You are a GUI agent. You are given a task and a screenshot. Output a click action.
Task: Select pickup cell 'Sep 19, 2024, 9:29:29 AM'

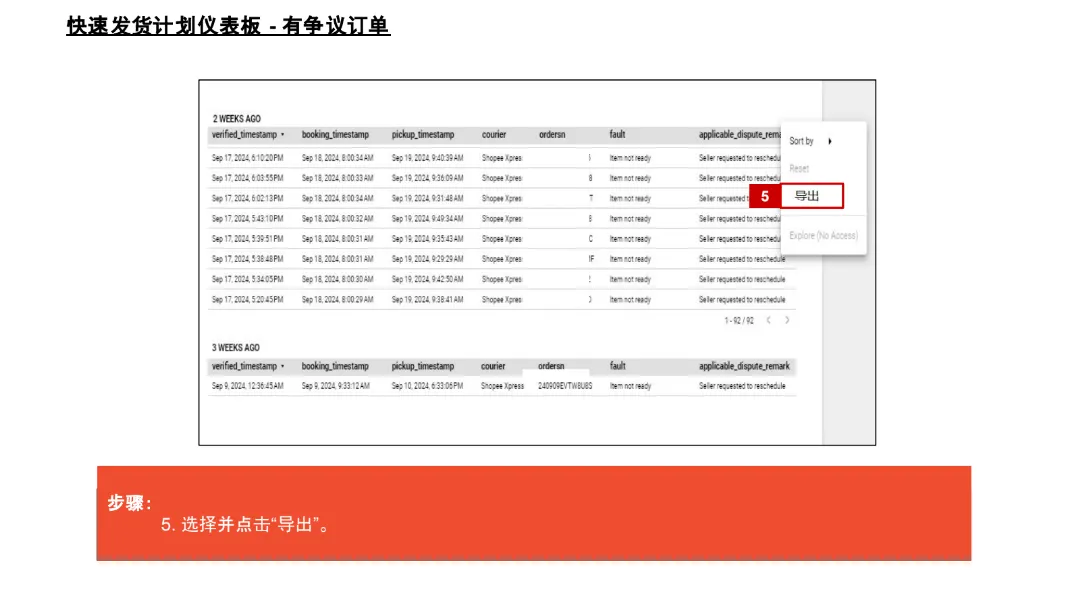[x=427, y=260]
